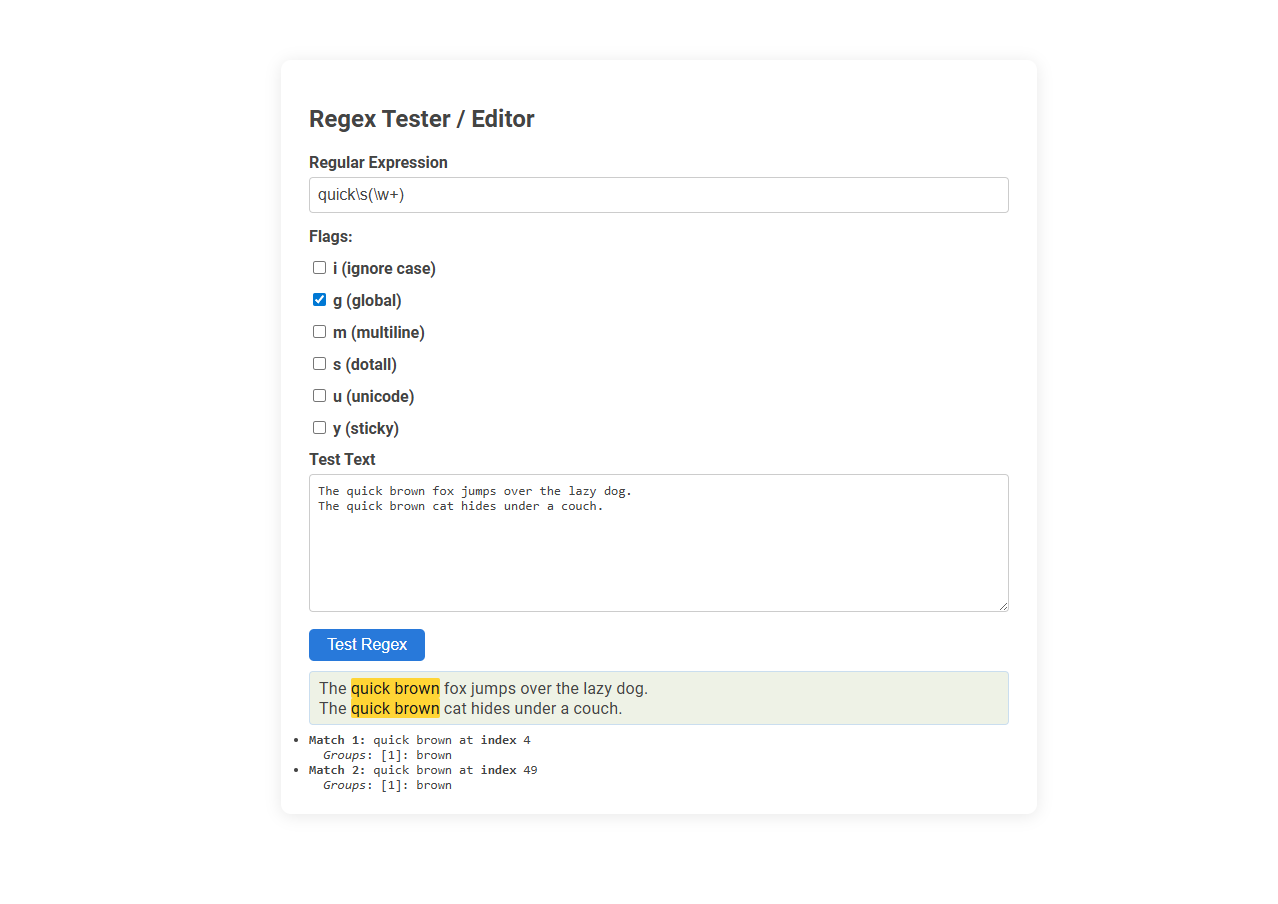Image resolution: width=1278 pixels, height=904 pixels.
Task: Enable the m (multiline) flag checkbox
Action: [x=319, y=331]
